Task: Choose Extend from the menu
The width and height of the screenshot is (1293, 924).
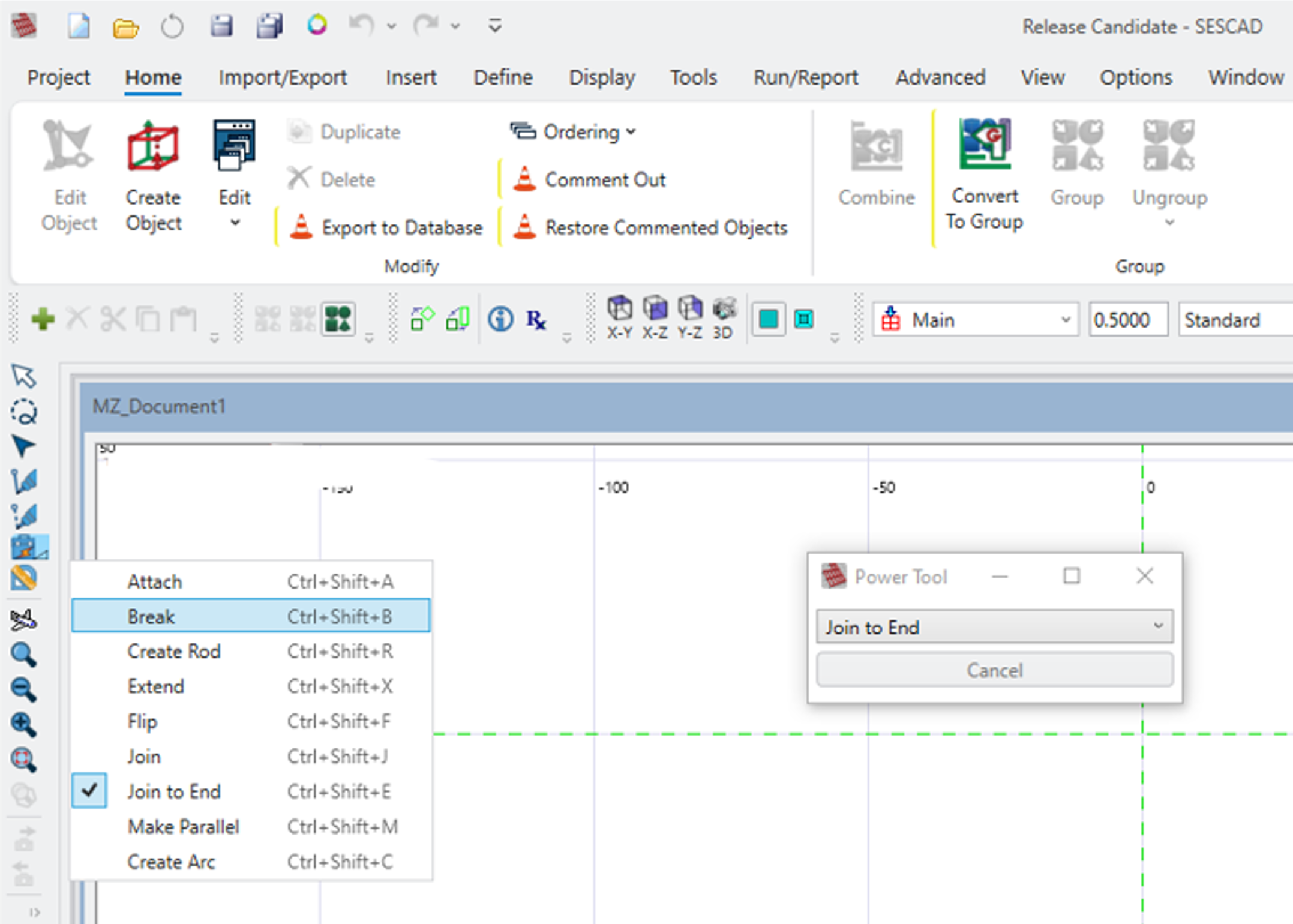Action: [x=251, y=686]
